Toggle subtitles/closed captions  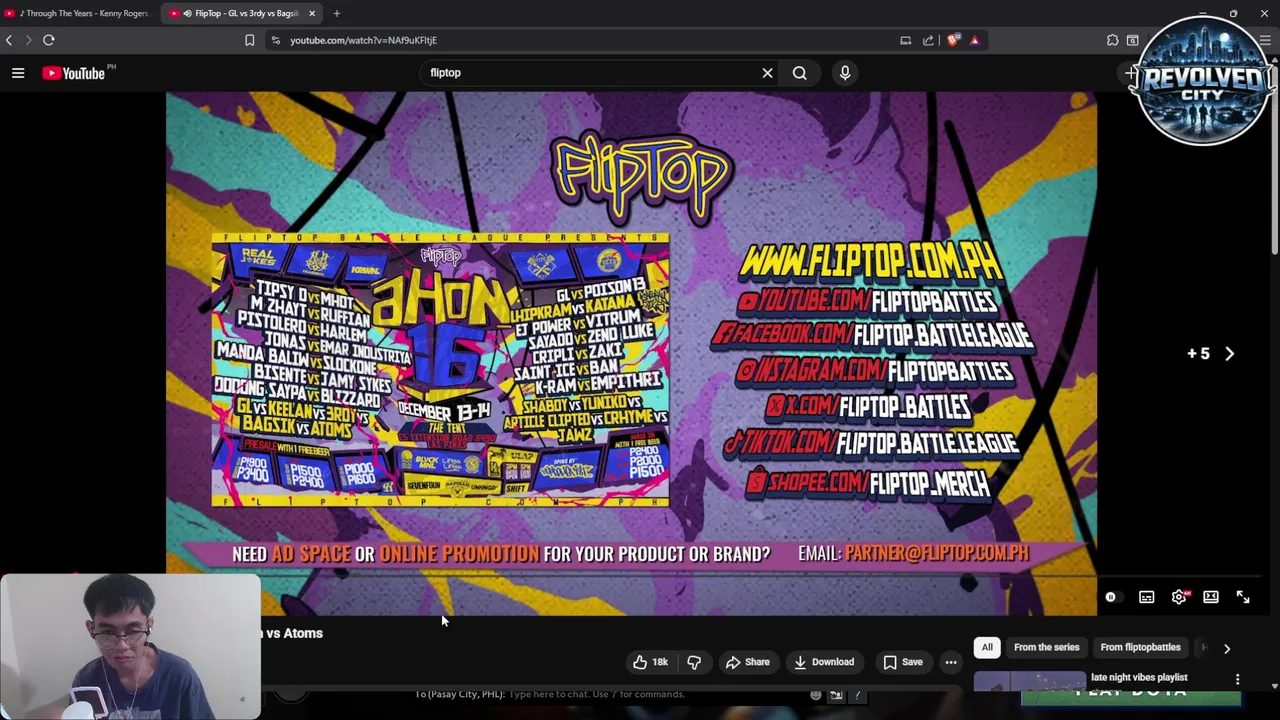click(x=1146, y=597)
